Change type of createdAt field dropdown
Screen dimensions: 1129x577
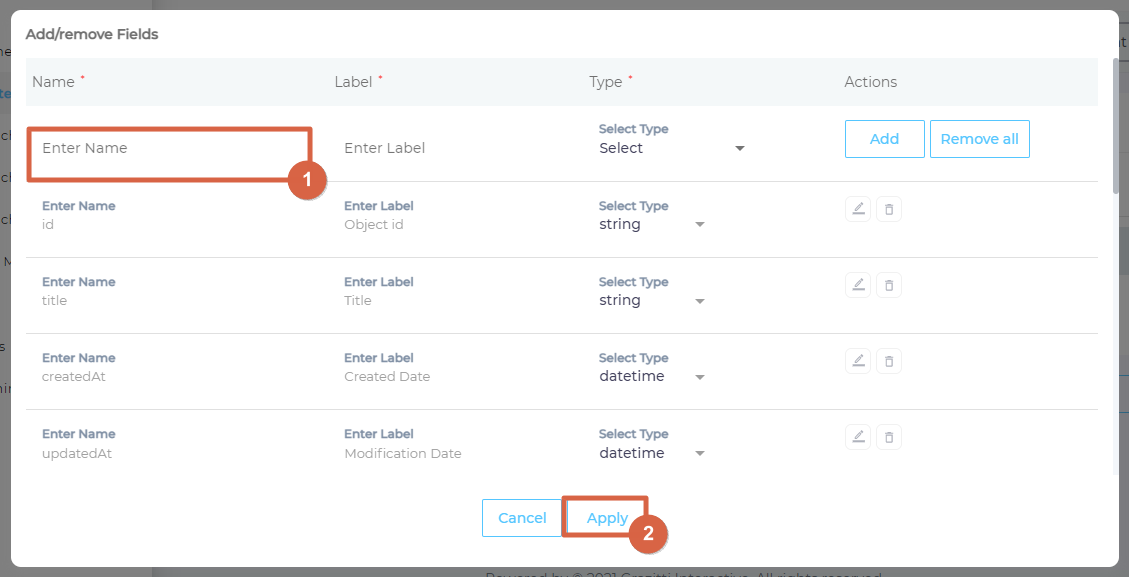coord(652,377)
